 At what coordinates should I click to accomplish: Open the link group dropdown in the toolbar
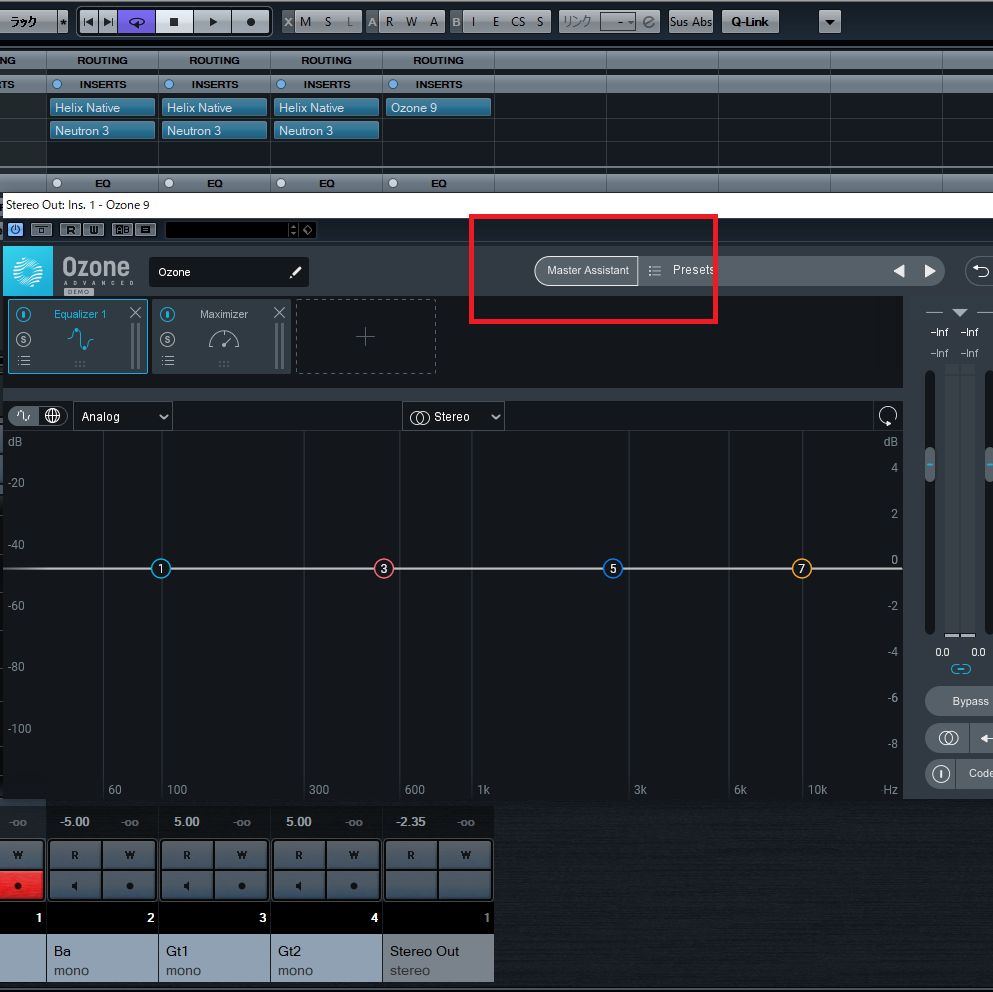click(x=617, y=22)
